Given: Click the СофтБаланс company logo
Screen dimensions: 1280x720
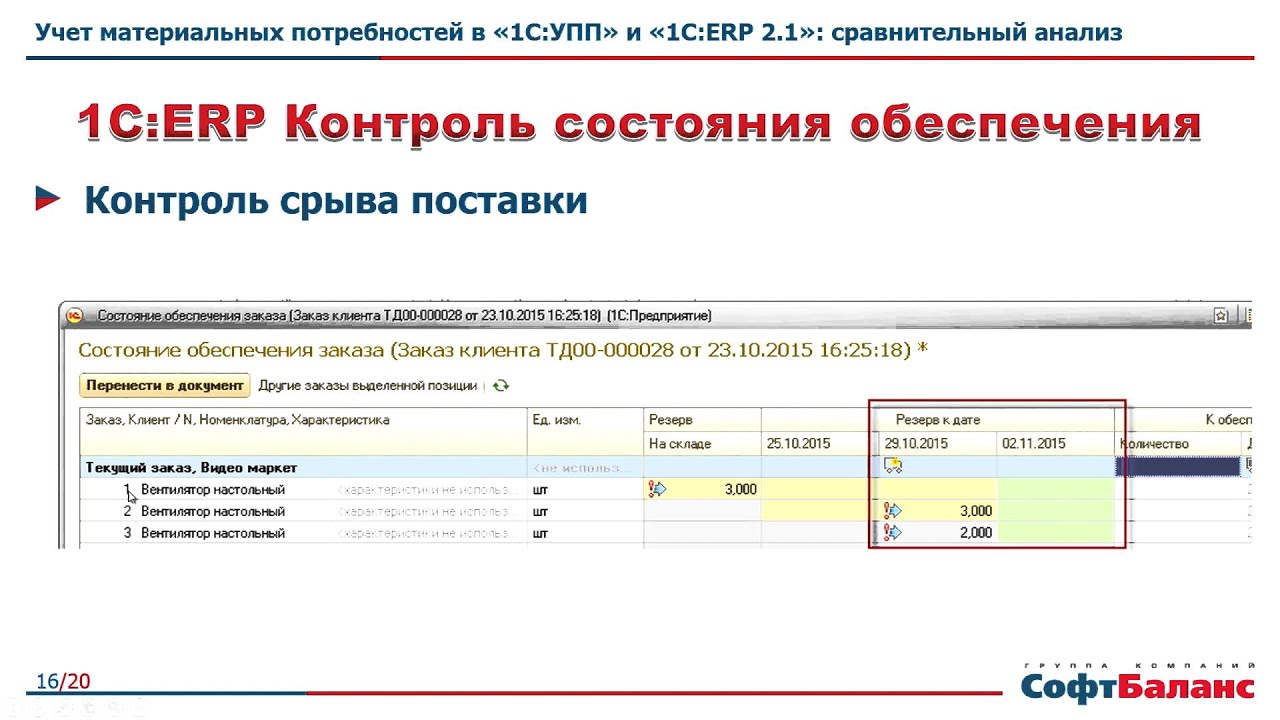Looking at the screenshot, I should click(x=1138, y=682).
